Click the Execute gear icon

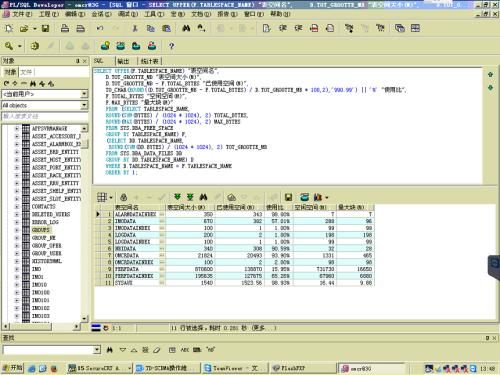(35, 46)
